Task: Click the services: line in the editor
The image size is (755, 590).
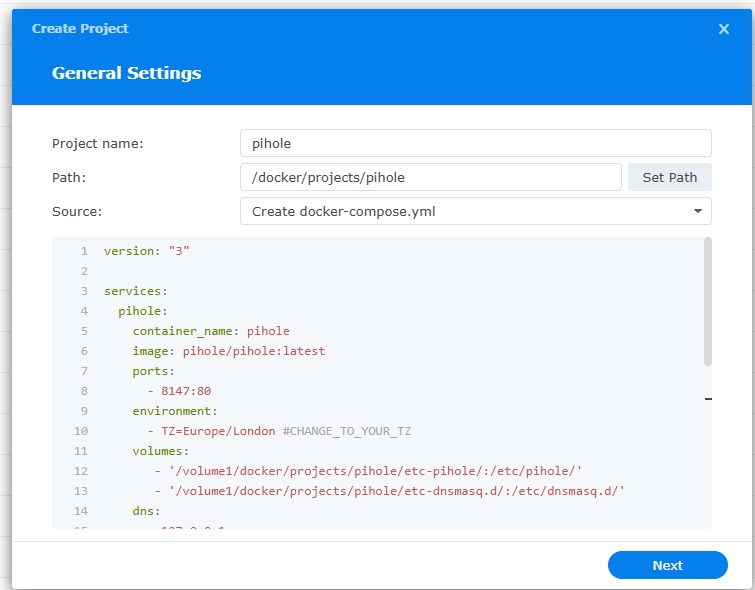Action: pyautogui.click(x=136, y=291)
